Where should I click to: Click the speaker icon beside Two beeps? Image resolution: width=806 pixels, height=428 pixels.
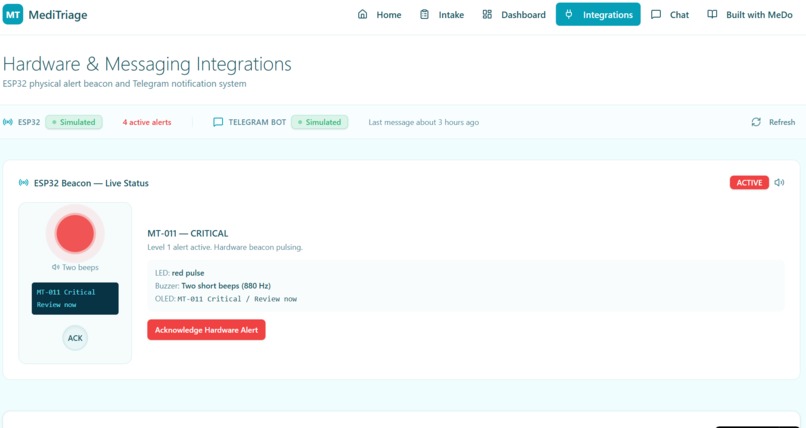tap(56, 267)
